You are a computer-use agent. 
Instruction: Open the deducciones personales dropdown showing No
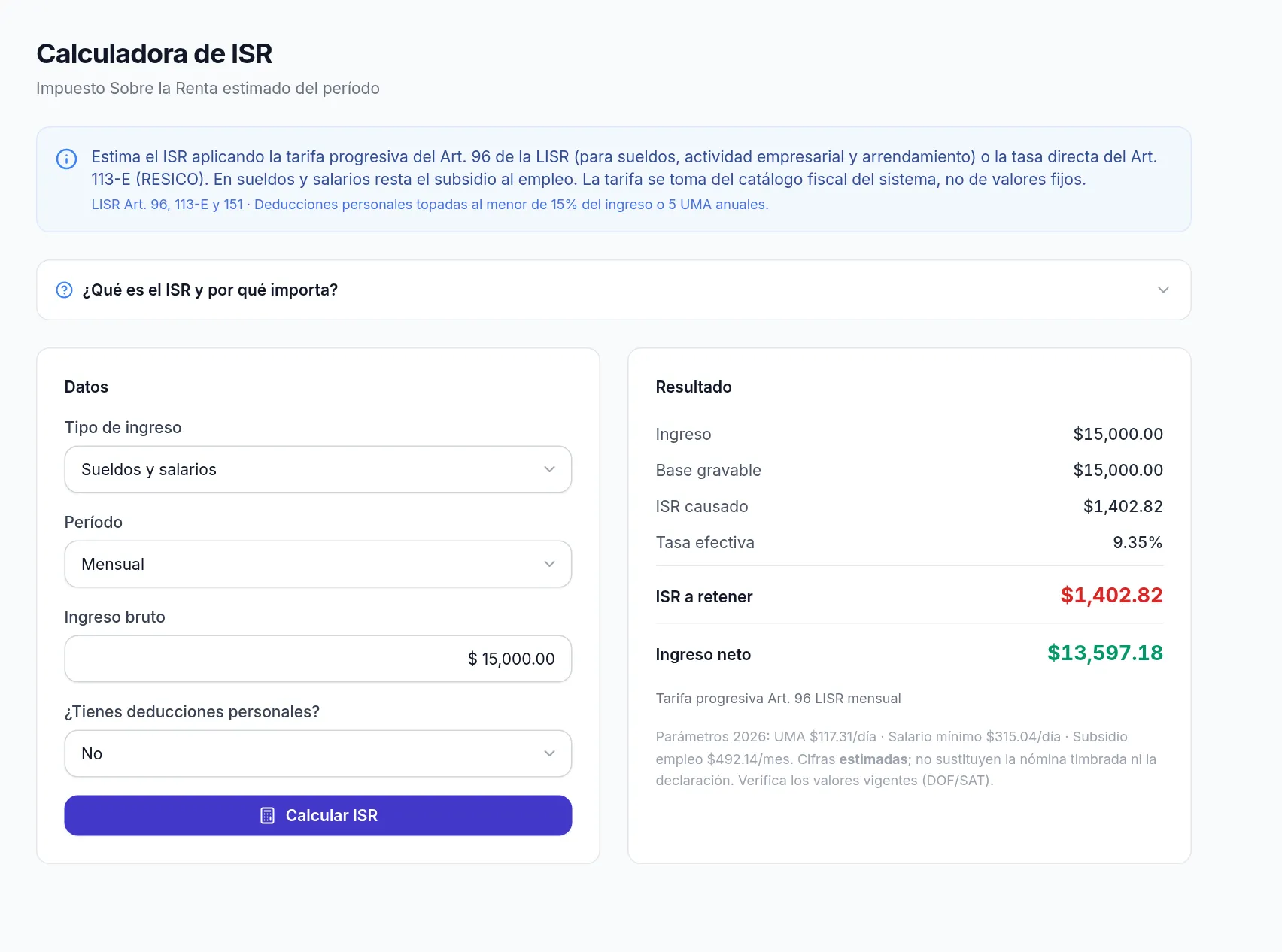(x=317, y=753)
